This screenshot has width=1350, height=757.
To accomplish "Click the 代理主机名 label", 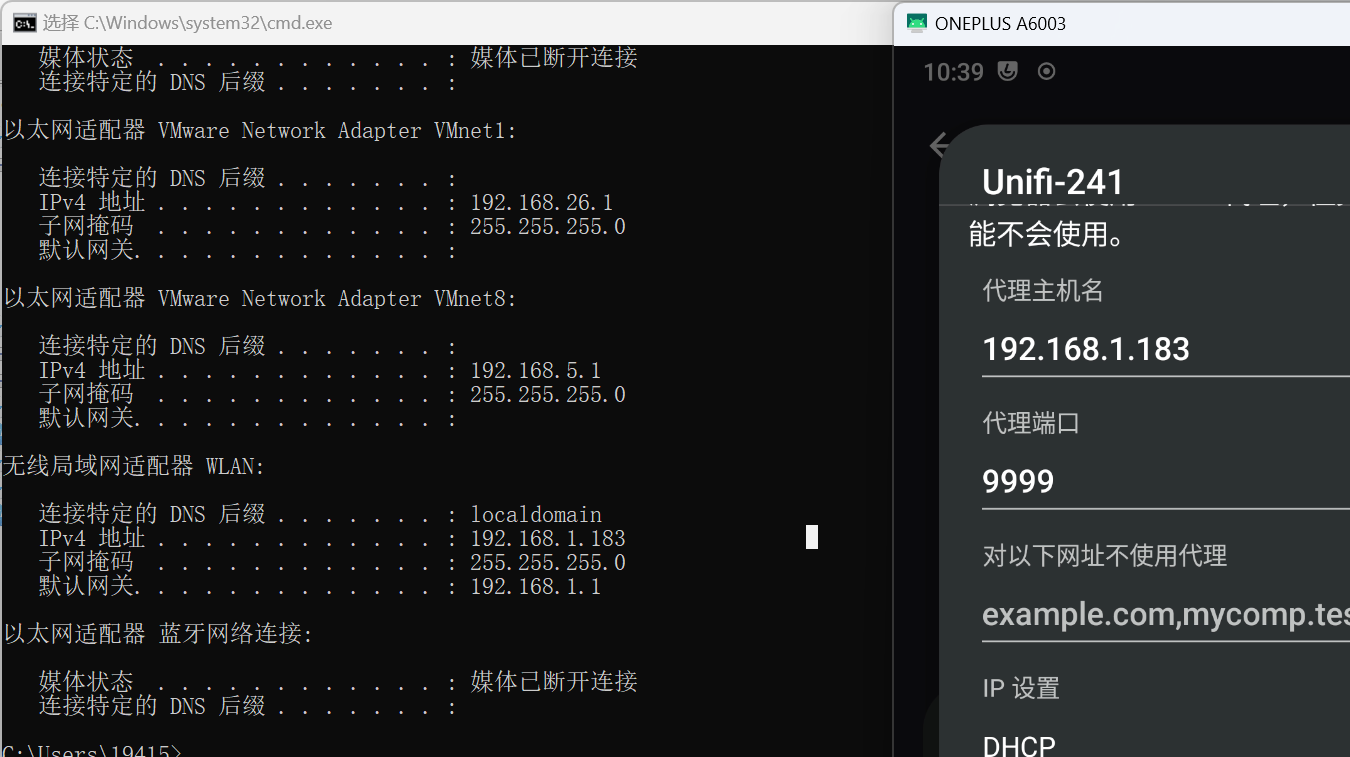I will pos(1043,291).
